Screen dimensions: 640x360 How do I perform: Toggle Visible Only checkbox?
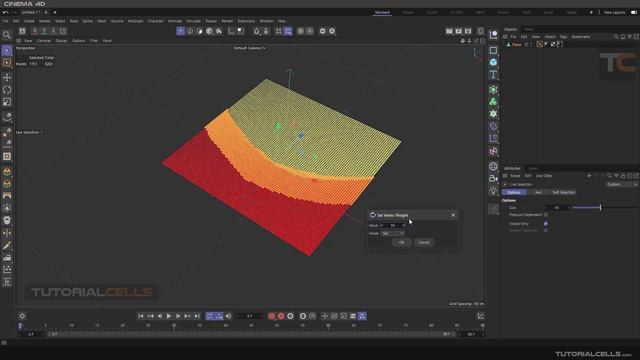(546, 224)
